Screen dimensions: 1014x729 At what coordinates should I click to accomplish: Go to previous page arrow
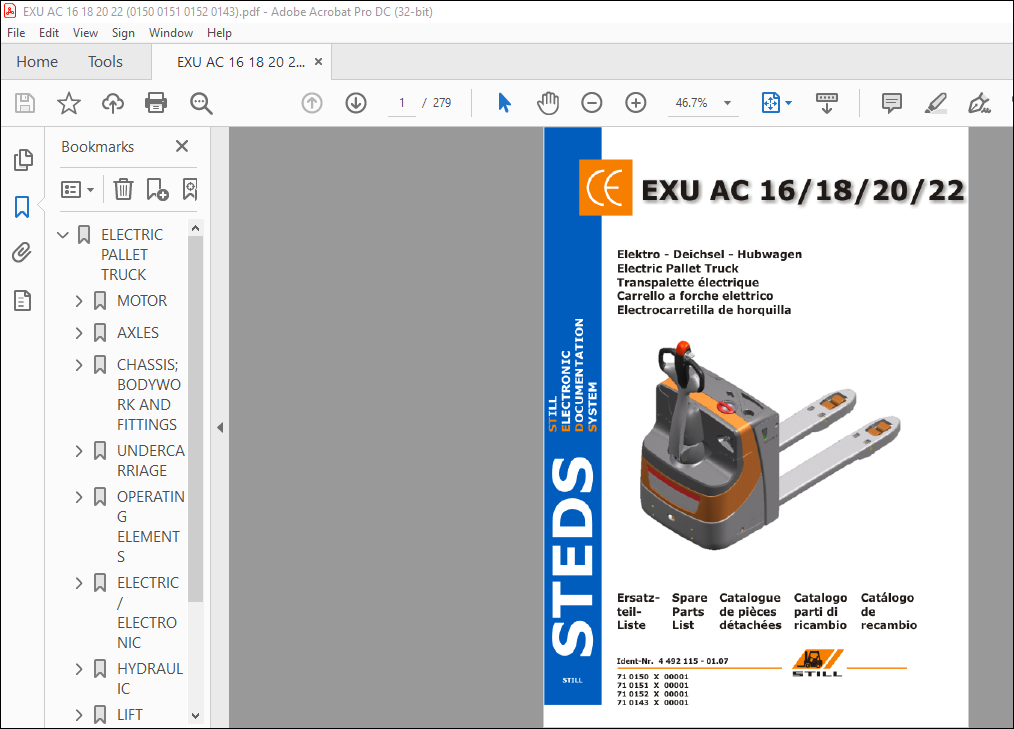coord(312,103)
